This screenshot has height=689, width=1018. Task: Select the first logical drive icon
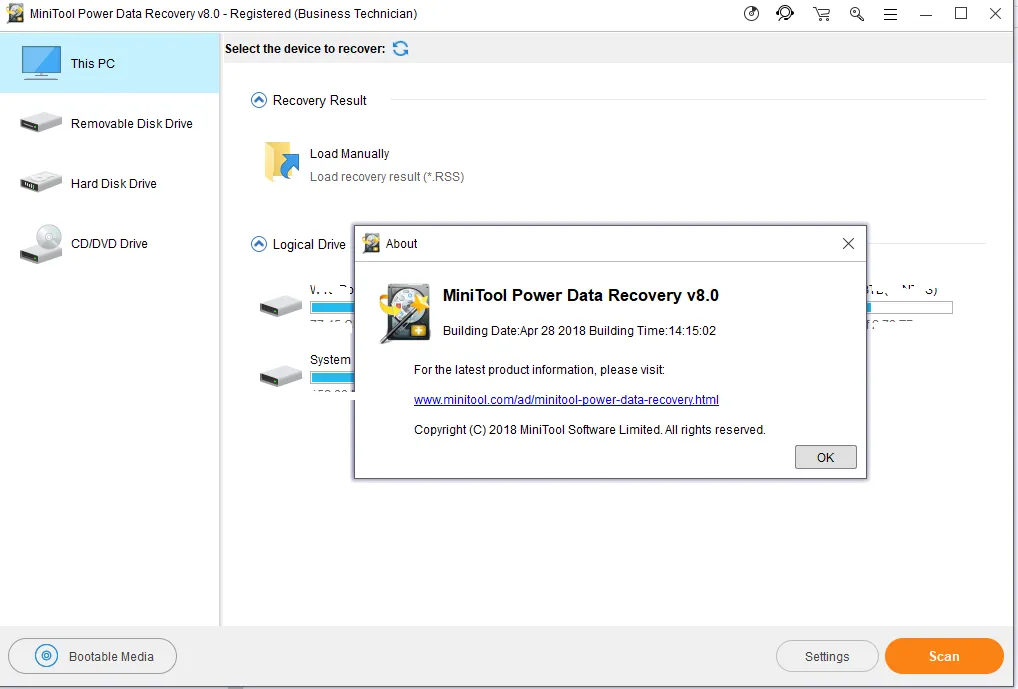pyautogui.click(x=281, y=306)
